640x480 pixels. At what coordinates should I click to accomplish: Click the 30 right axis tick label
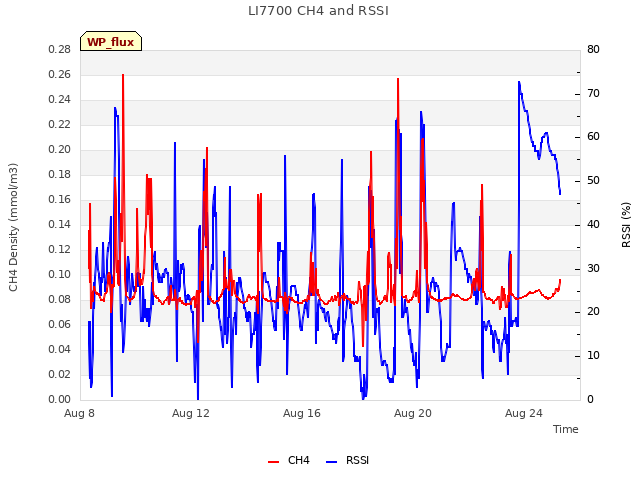593,269
